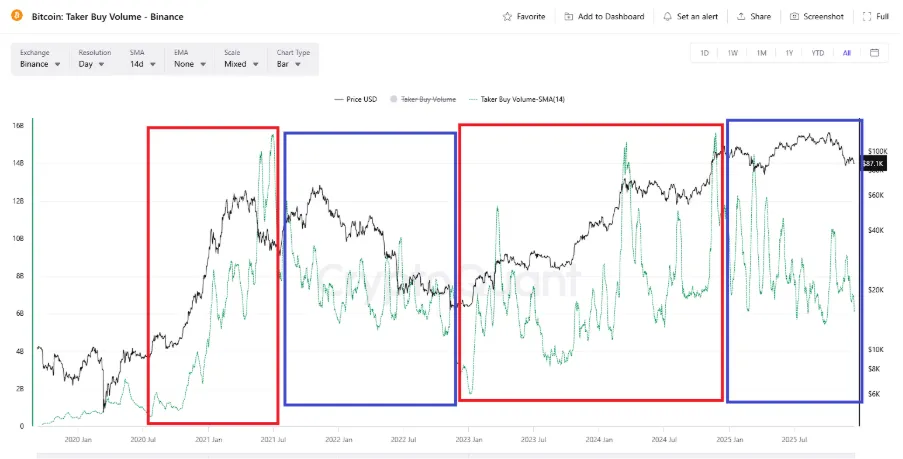Switch to the YTD time range

click(x=817, y=53)
